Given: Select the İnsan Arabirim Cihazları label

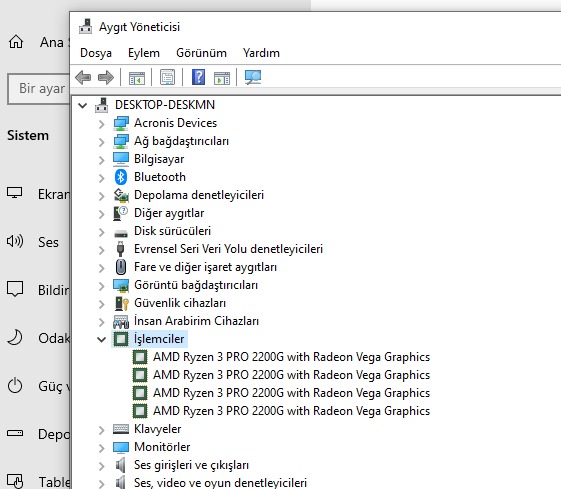Looking at the screenshot, I should tap(196, 321).
